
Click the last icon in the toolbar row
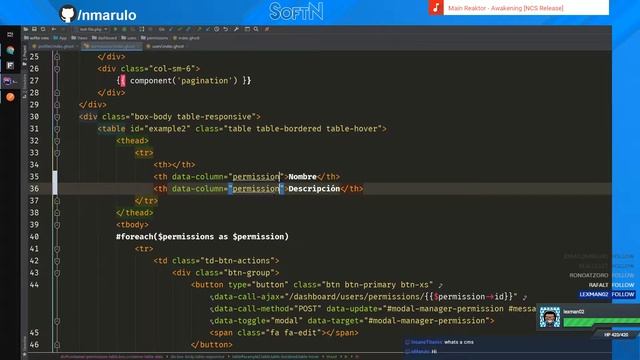(x=267, y=29)
